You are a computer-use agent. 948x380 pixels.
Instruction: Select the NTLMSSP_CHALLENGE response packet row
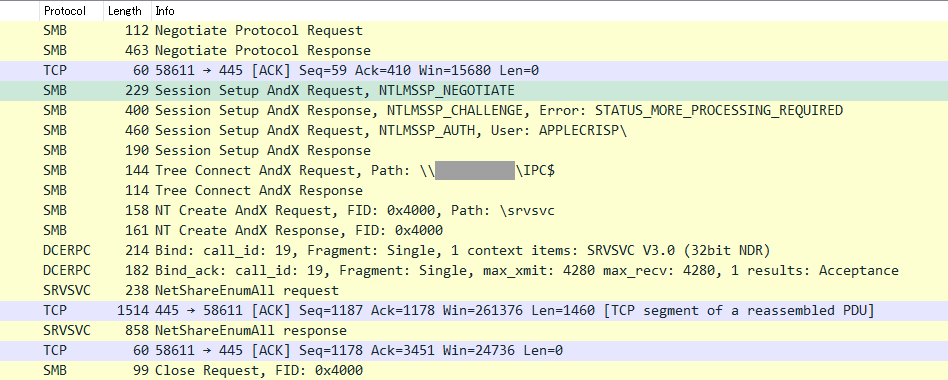[x=474, y=111]
